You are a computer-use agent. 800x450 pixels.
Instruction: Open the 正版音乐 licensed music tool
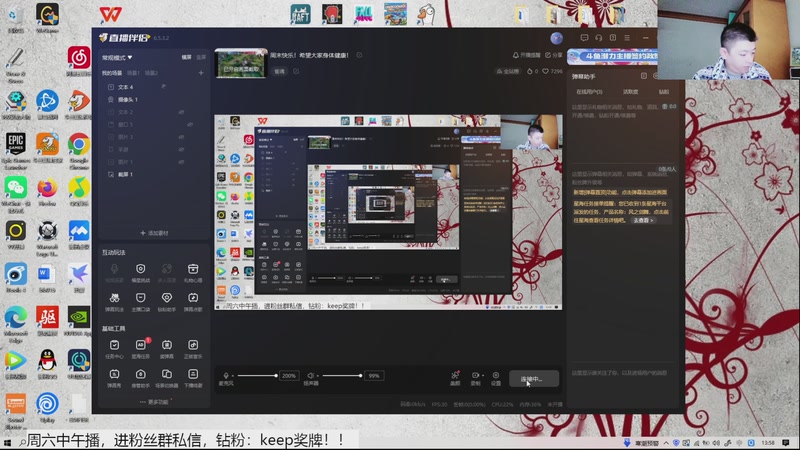pyautogui.click(x=193, y=349)
